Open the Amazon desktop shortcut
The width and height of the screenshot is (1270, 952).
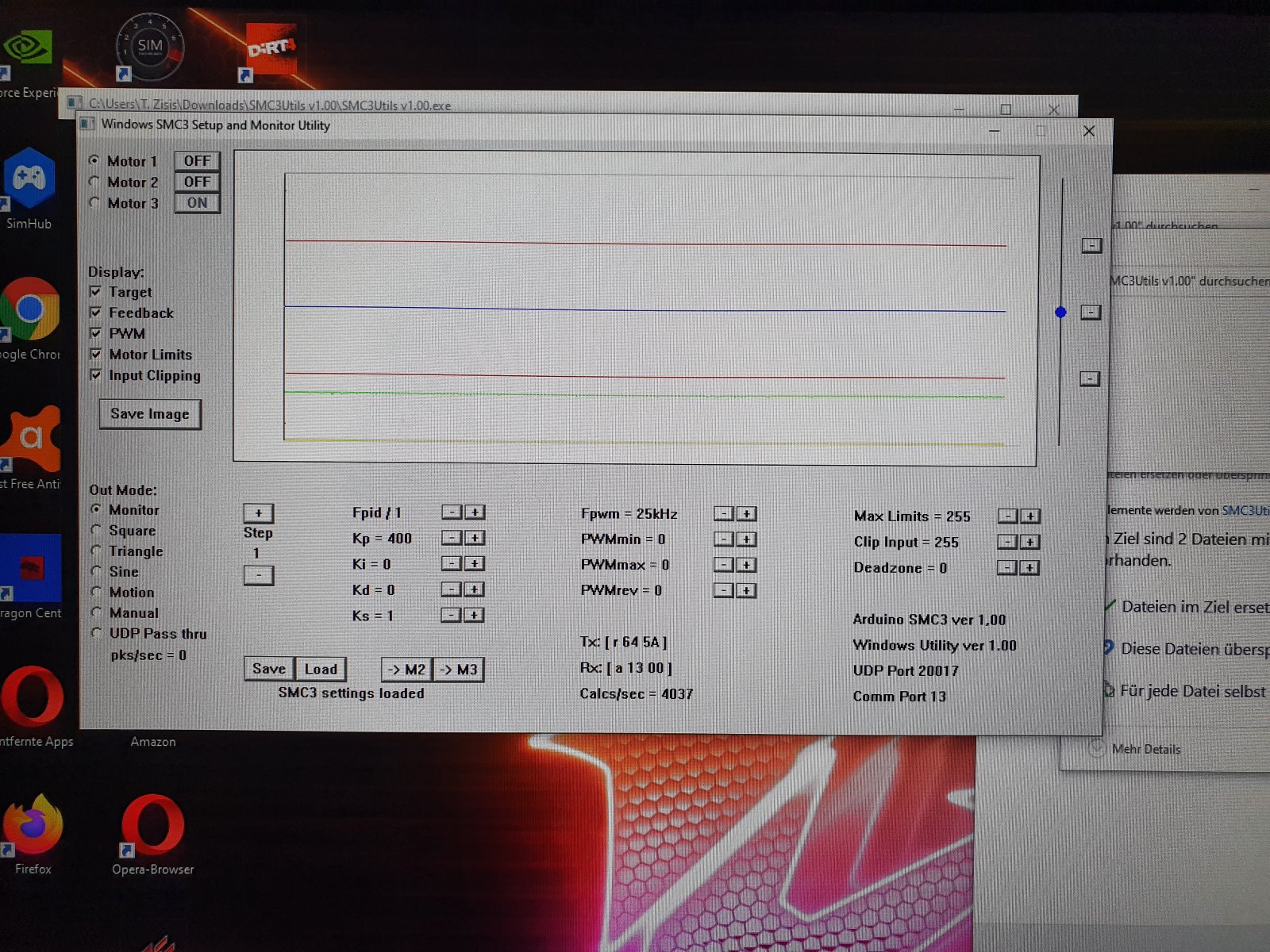pos(153,742)
